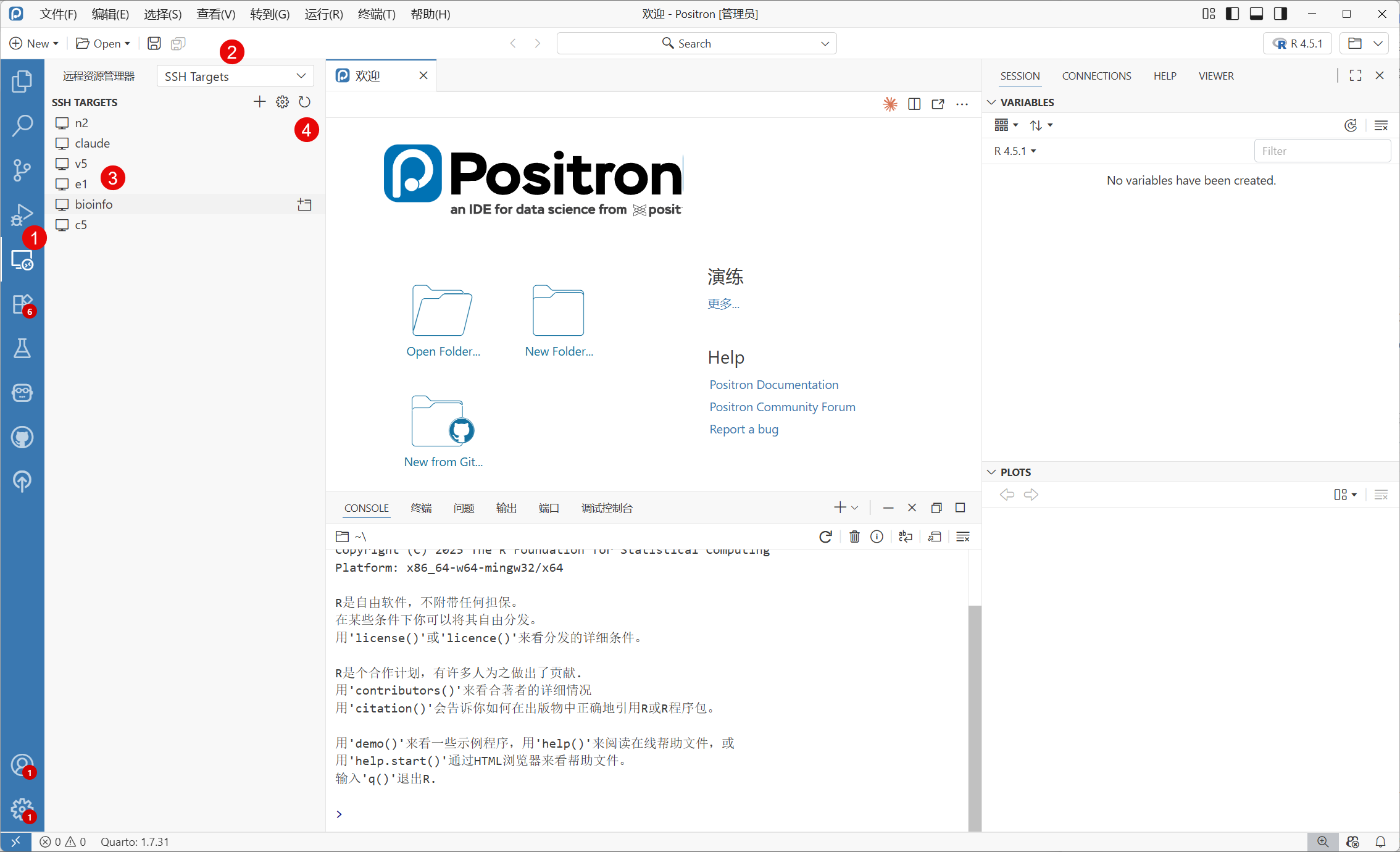Image resolution: width=1400 pixels, height=852 pixels.
Task: Expand the SSH Targets selector dropdown
Action: click(235, 76)
